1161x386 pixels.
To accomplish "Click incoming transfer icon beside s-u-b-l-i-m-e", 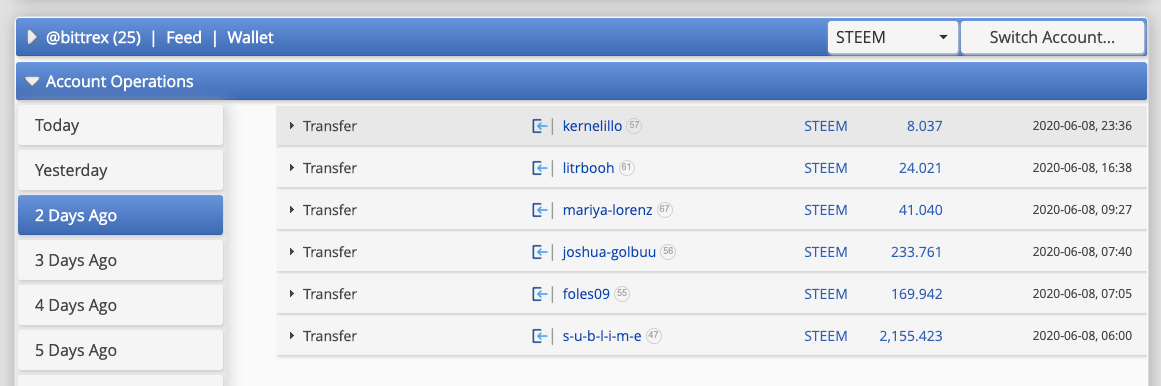I will point(540,336).
